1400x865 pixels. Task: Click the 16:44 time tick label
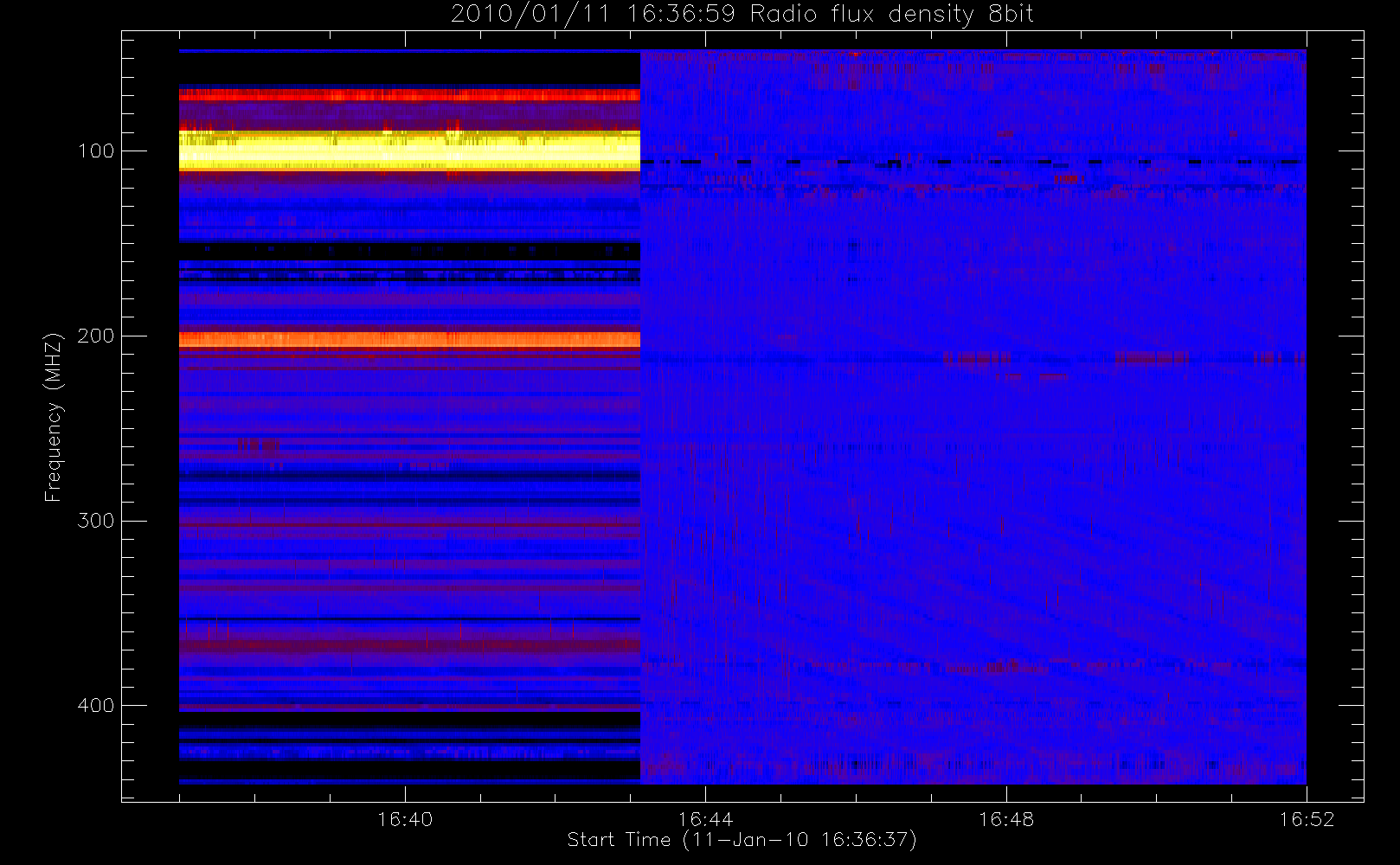(705, 819)
